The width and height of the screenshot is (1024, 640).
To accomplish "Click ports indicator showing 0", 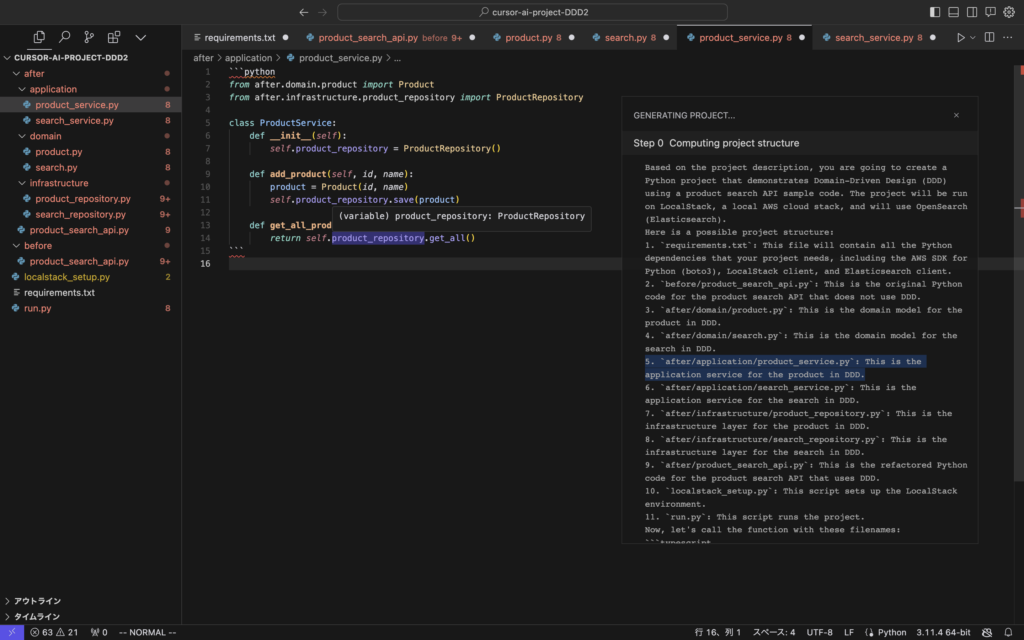I will pos(99,632).
